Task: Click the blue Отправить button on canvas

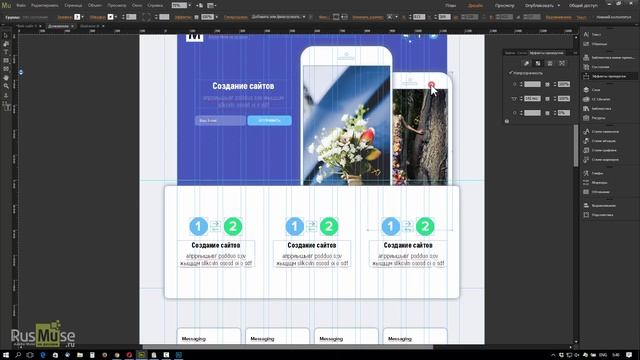Action: [269, 120]
